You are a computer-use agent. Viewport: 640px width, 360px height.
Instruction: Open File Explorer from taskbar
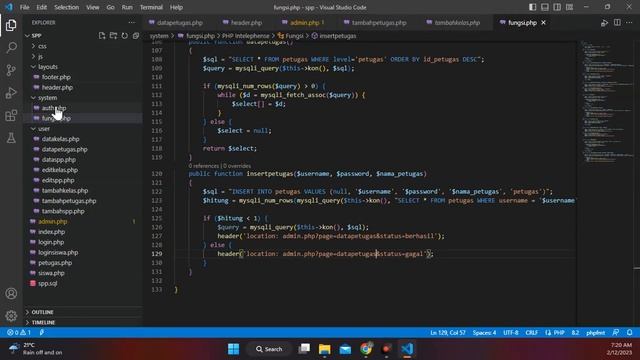325,349
